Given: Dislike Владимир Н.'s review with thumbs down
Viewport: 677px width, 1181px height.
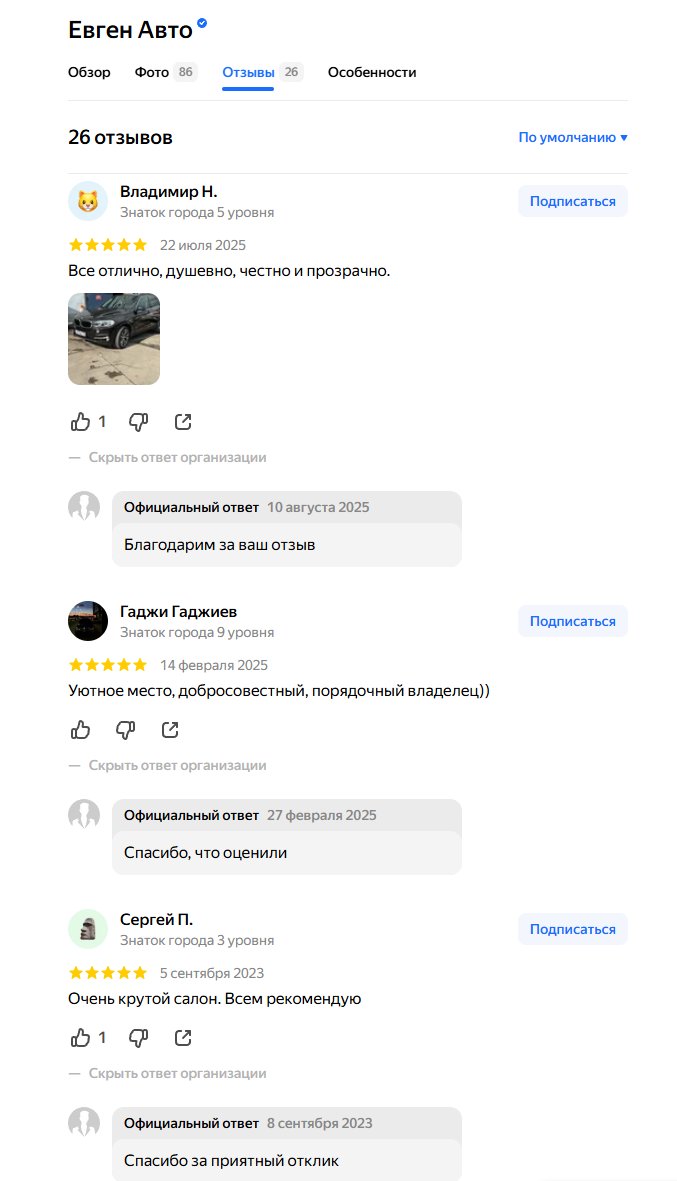Looking at the screenshot, I should (138, 422).
